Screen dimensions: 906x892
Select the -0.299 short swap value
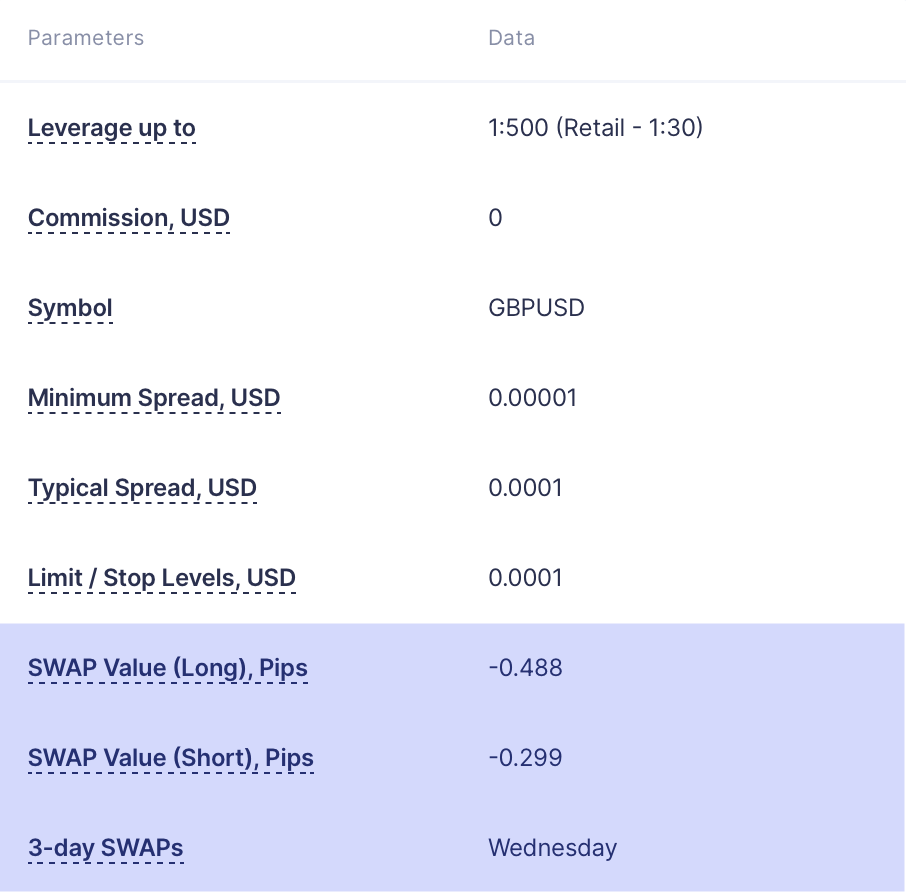[525, 758]
